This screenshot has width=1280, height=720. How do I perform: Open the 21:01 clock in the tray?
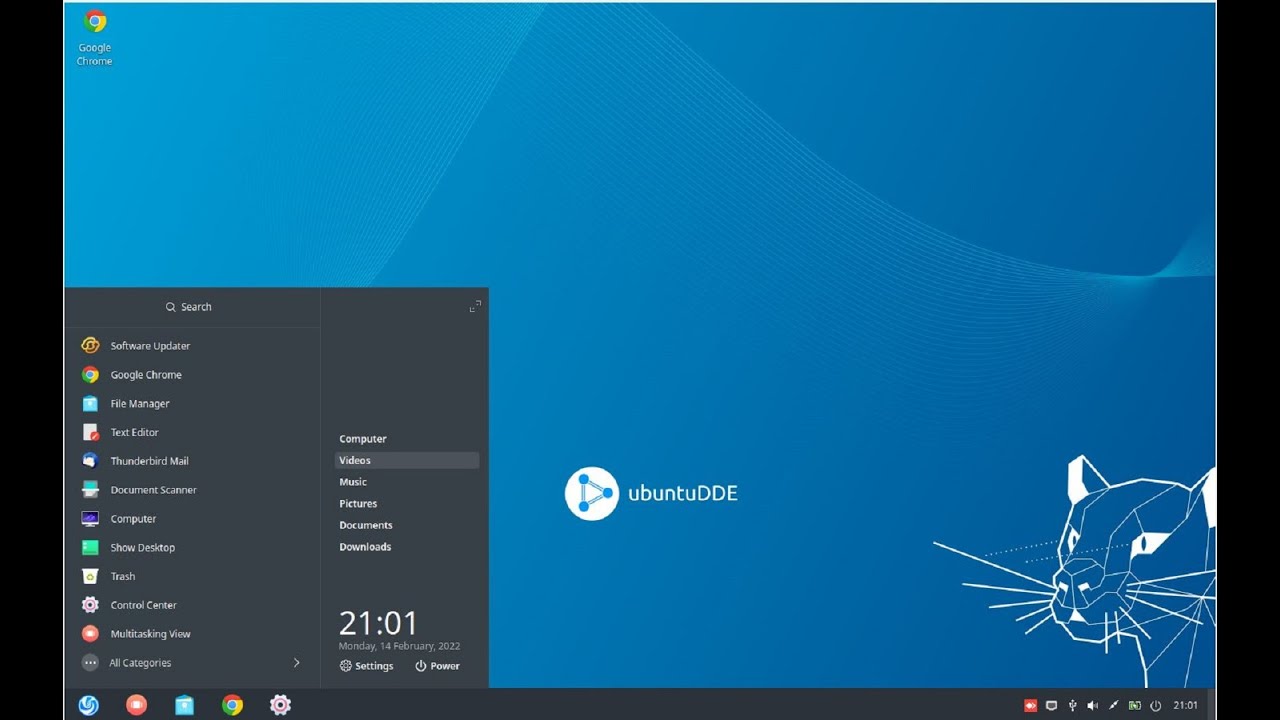point(1186,705)
